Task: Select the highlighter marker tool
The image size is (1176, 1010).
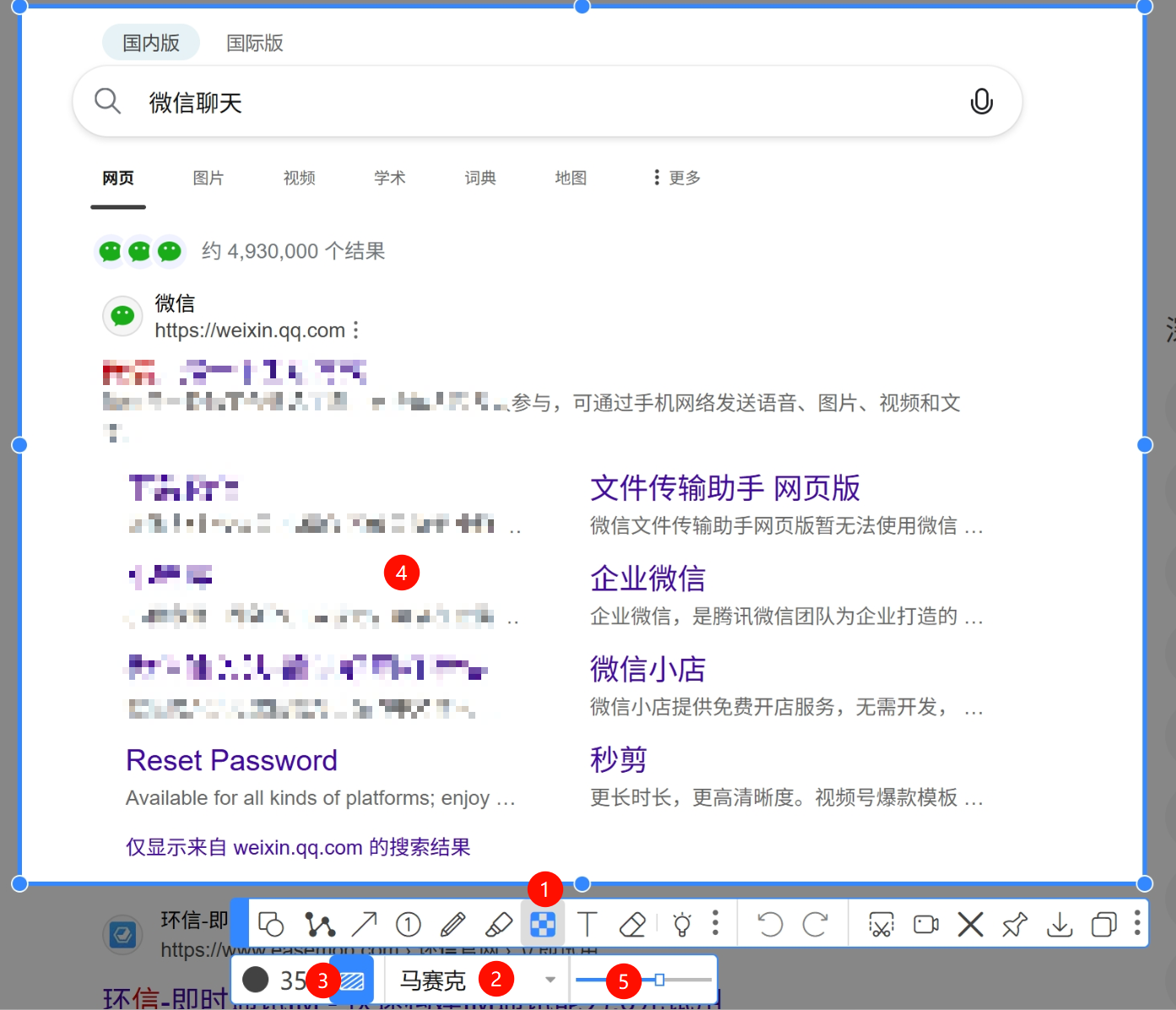Action: click(x=498, y=923)
